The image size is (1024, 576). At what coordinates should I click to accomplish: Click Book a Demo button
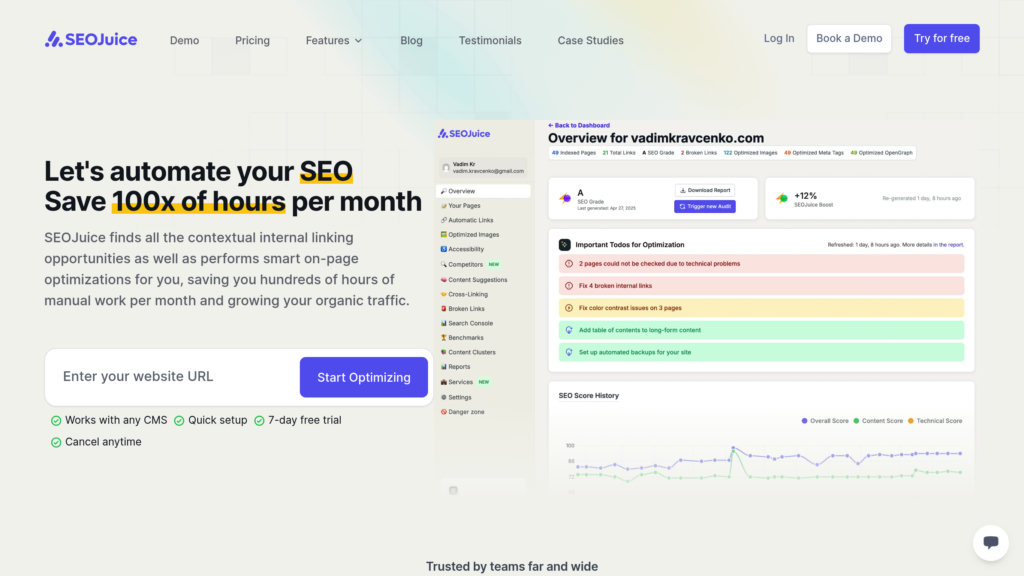click(x=849, y=39)
